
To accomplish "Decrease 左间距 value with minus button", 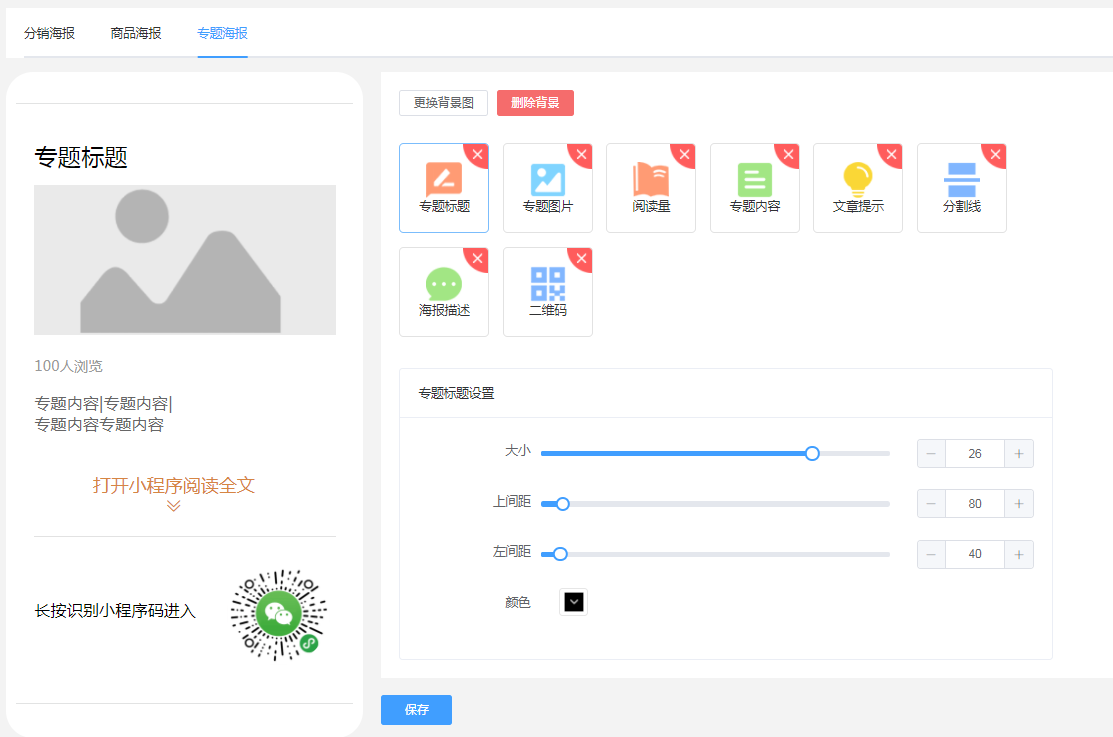I will [931, 555].
